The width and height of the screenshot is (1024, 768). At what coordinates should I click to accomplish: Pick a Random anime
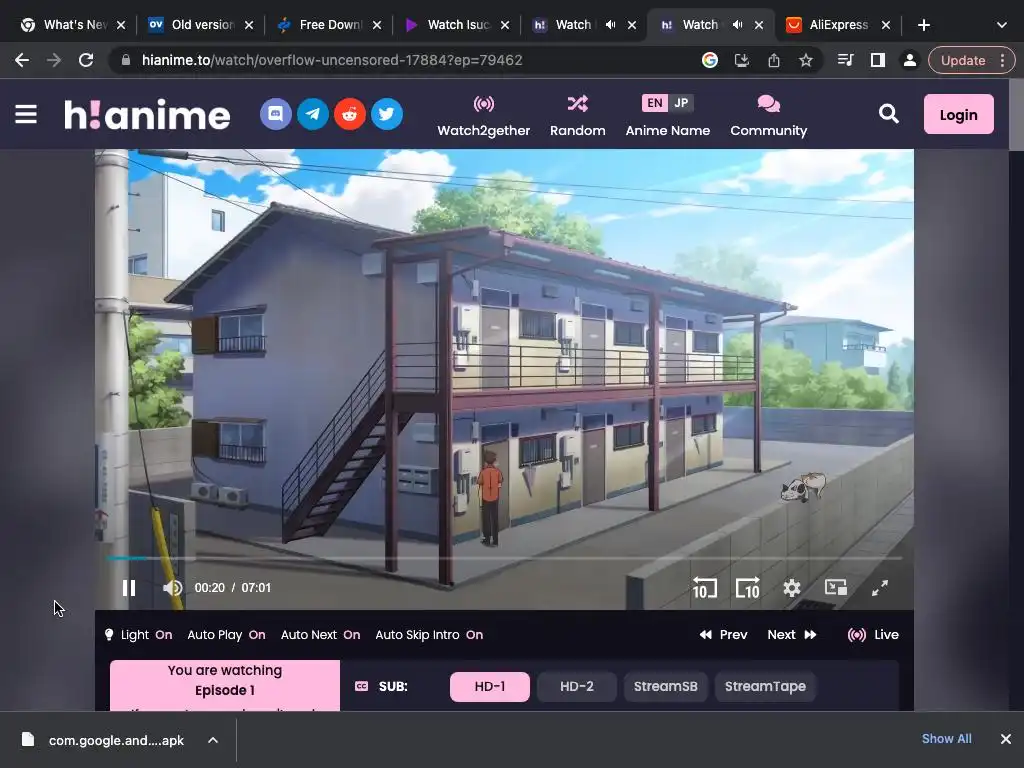[x=577, y=116]
